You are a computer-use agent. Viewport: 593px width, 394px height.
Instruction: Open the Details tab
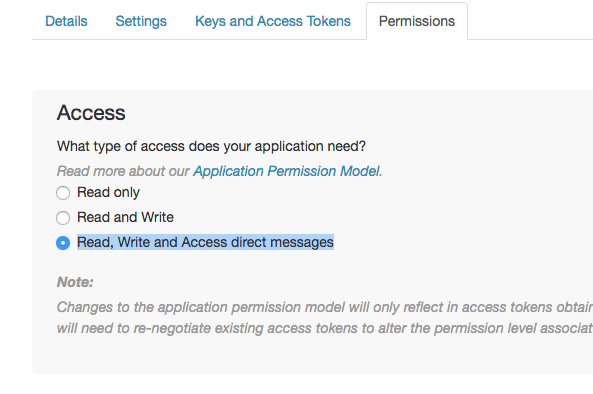pos(66,21)
